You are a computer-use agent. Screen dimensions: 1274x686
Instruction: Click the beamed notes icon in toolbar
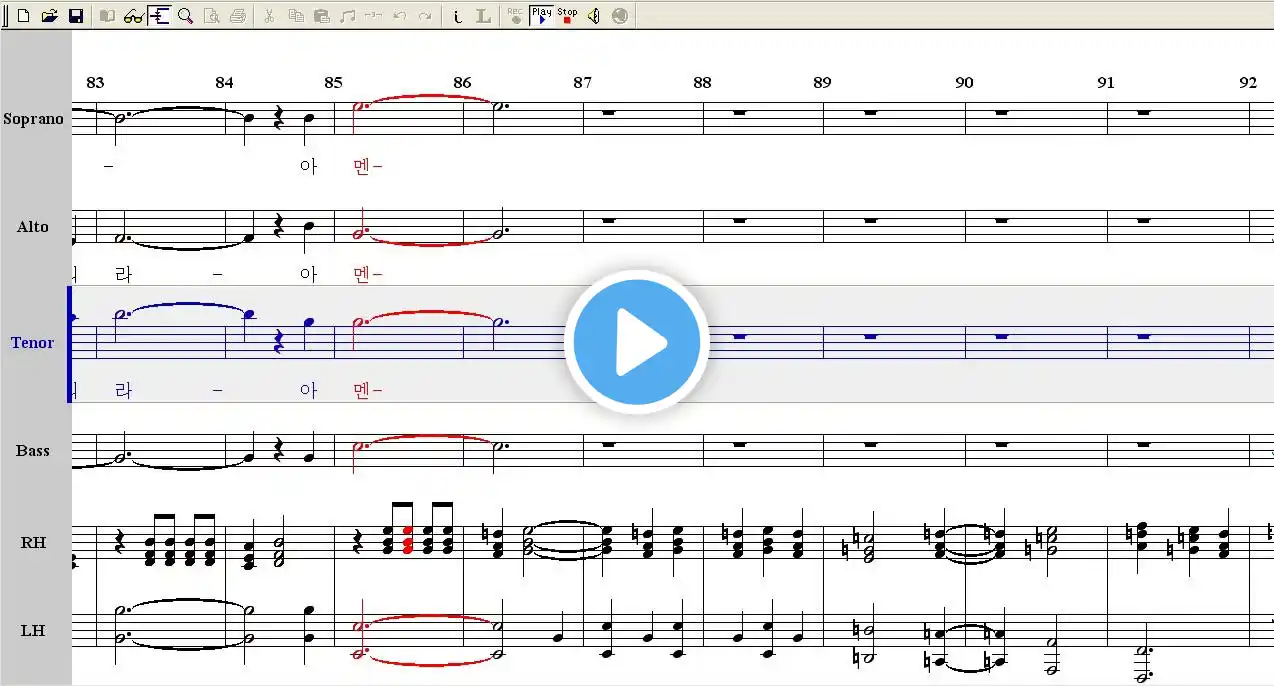(347, 16)
